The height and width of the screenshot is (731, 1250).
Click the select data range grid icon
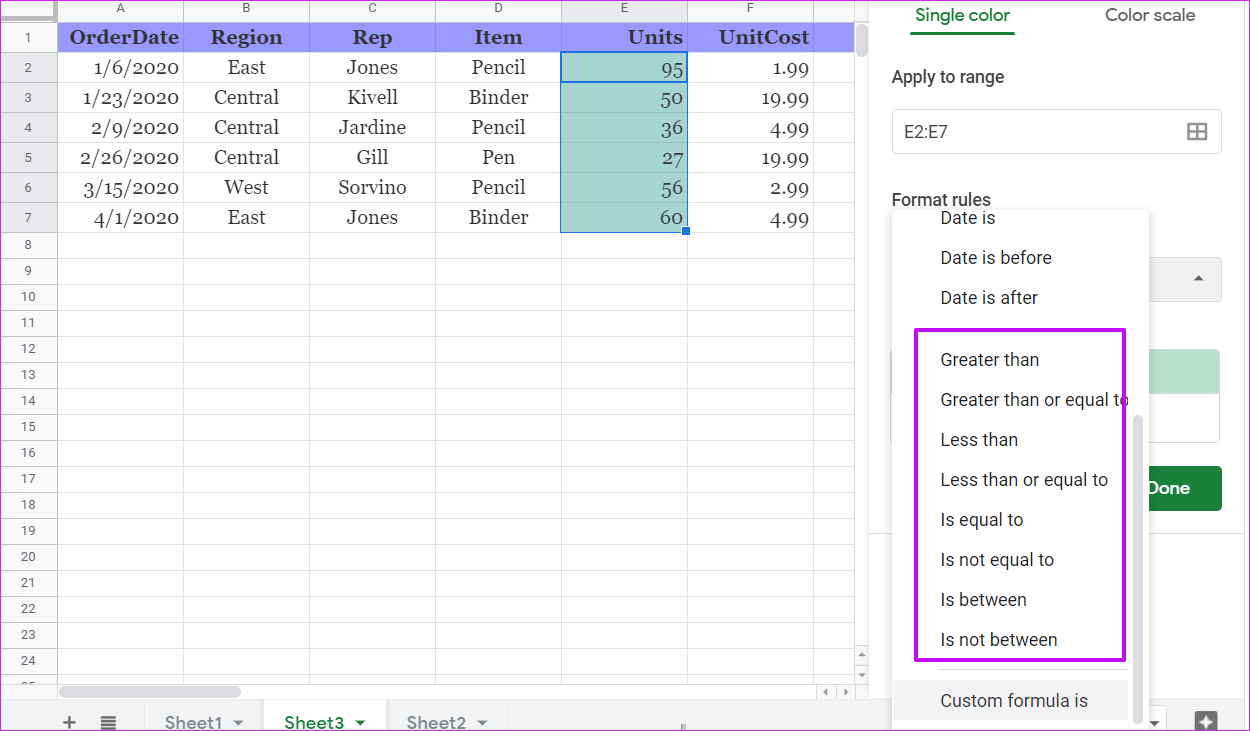click(1196, 132)
